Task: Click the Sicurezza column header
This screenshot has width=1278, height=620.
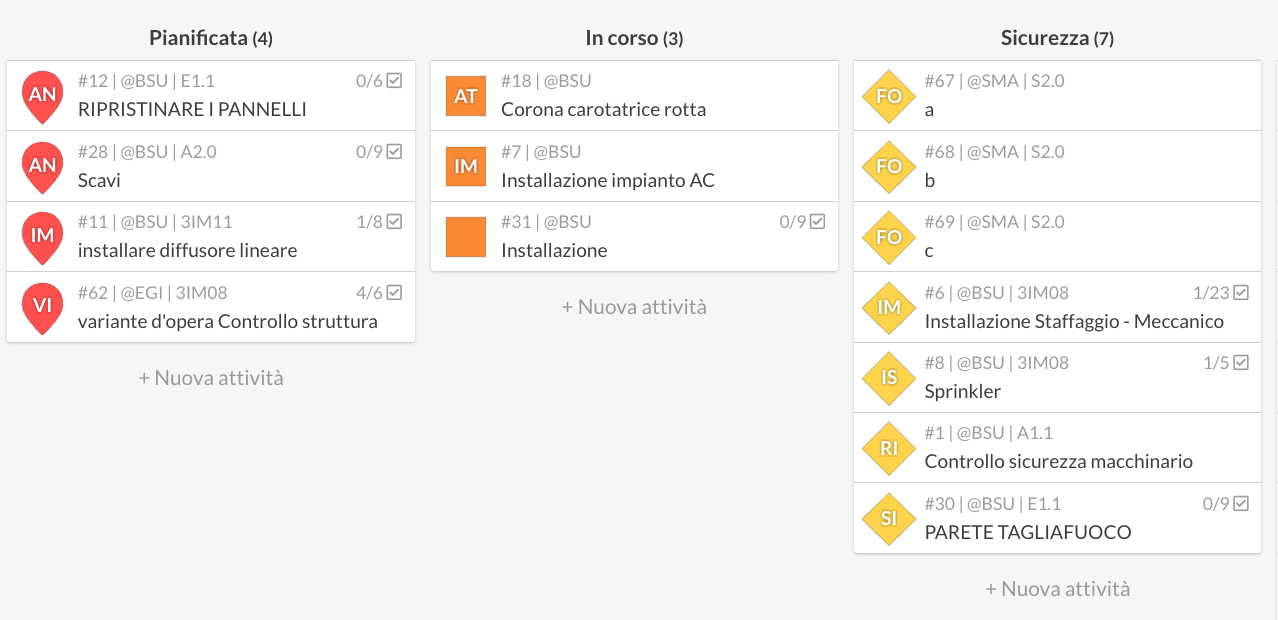Action: point(1057,38)
